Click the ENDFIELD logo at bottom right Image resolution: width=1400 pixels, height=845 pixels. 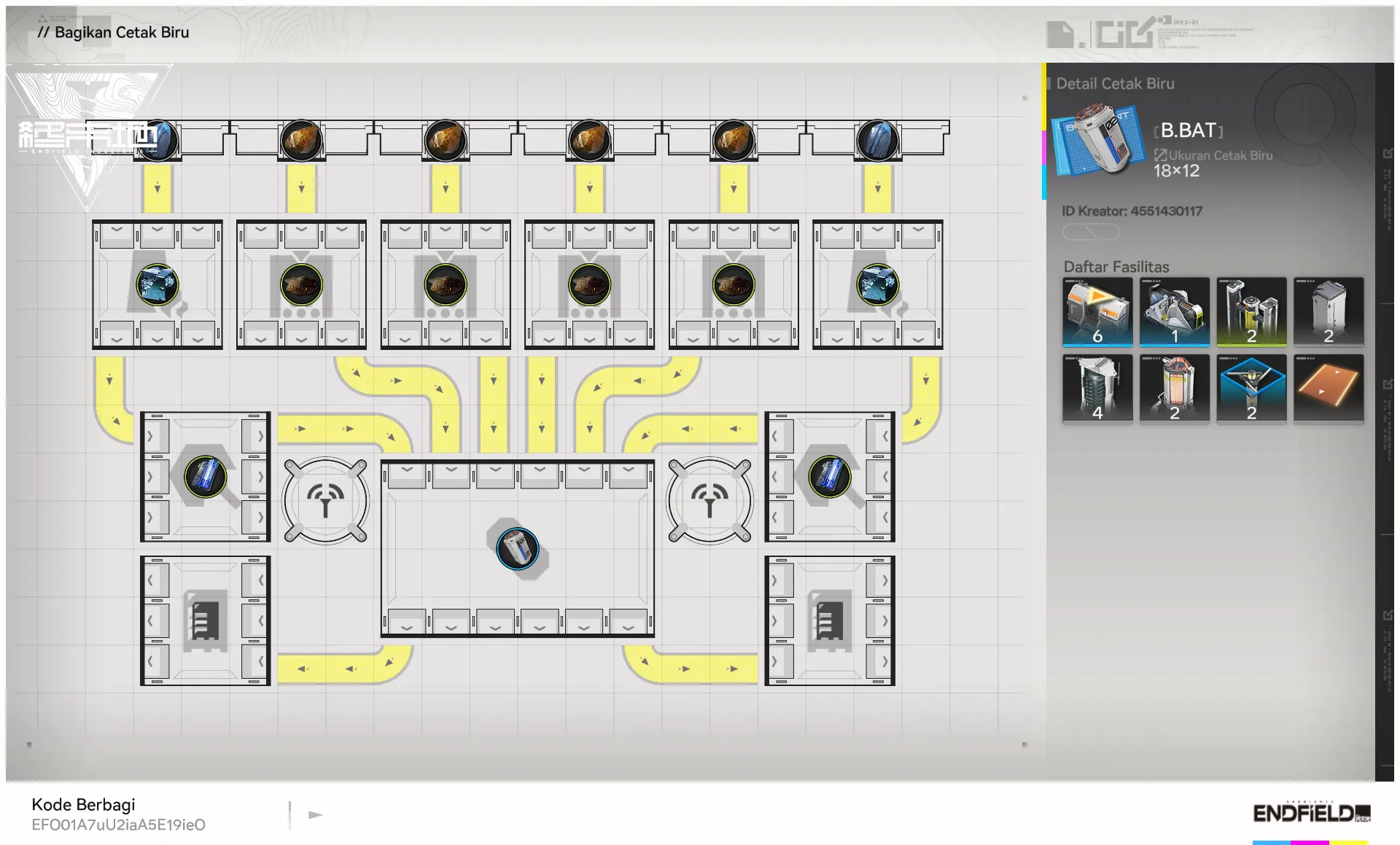click(1311, 813)
